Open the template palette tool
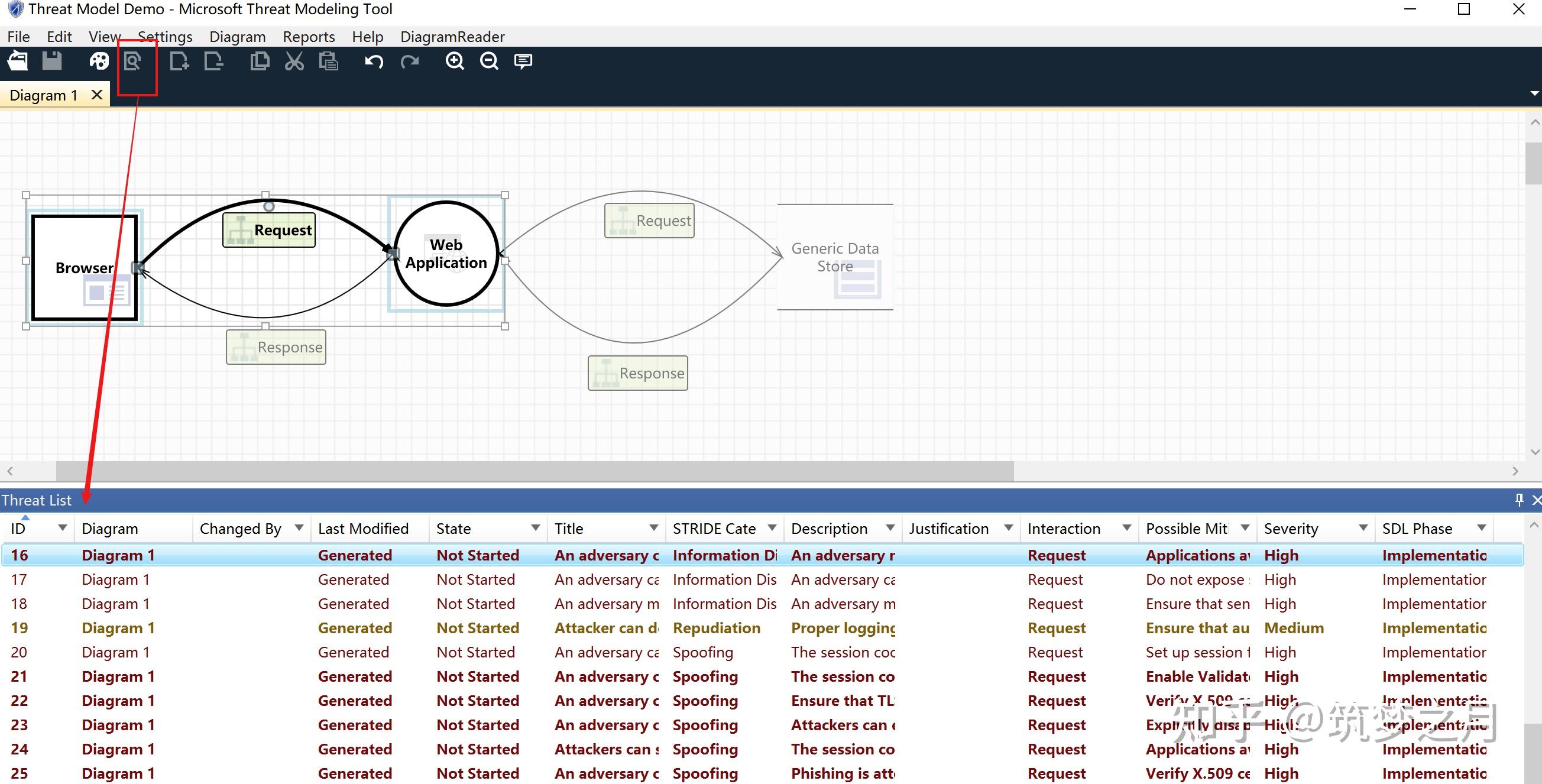 pyautogui.click(x=98, y=60)
